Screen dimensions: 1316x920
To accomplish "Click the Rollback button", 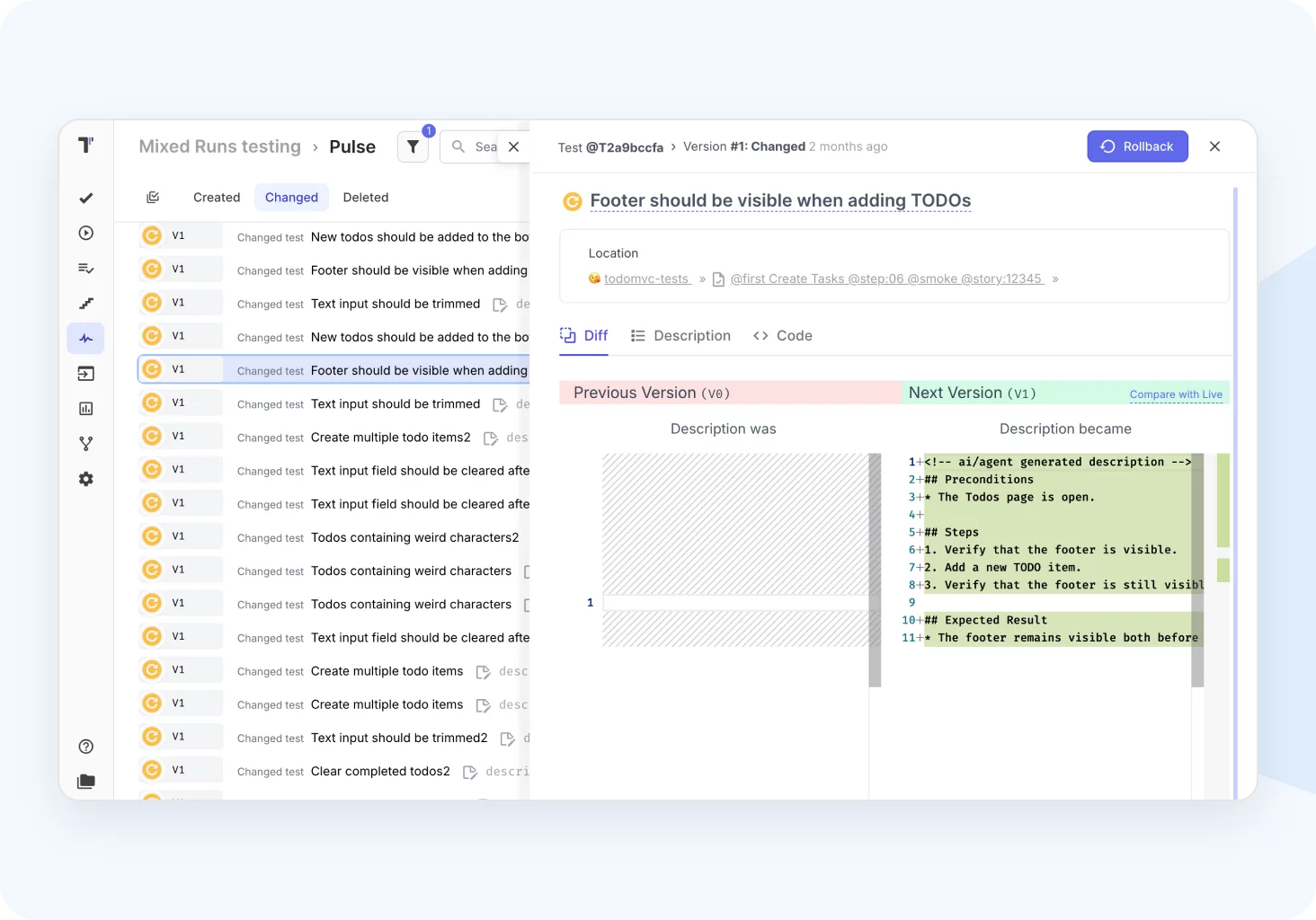I will [x=1137, y=146].
